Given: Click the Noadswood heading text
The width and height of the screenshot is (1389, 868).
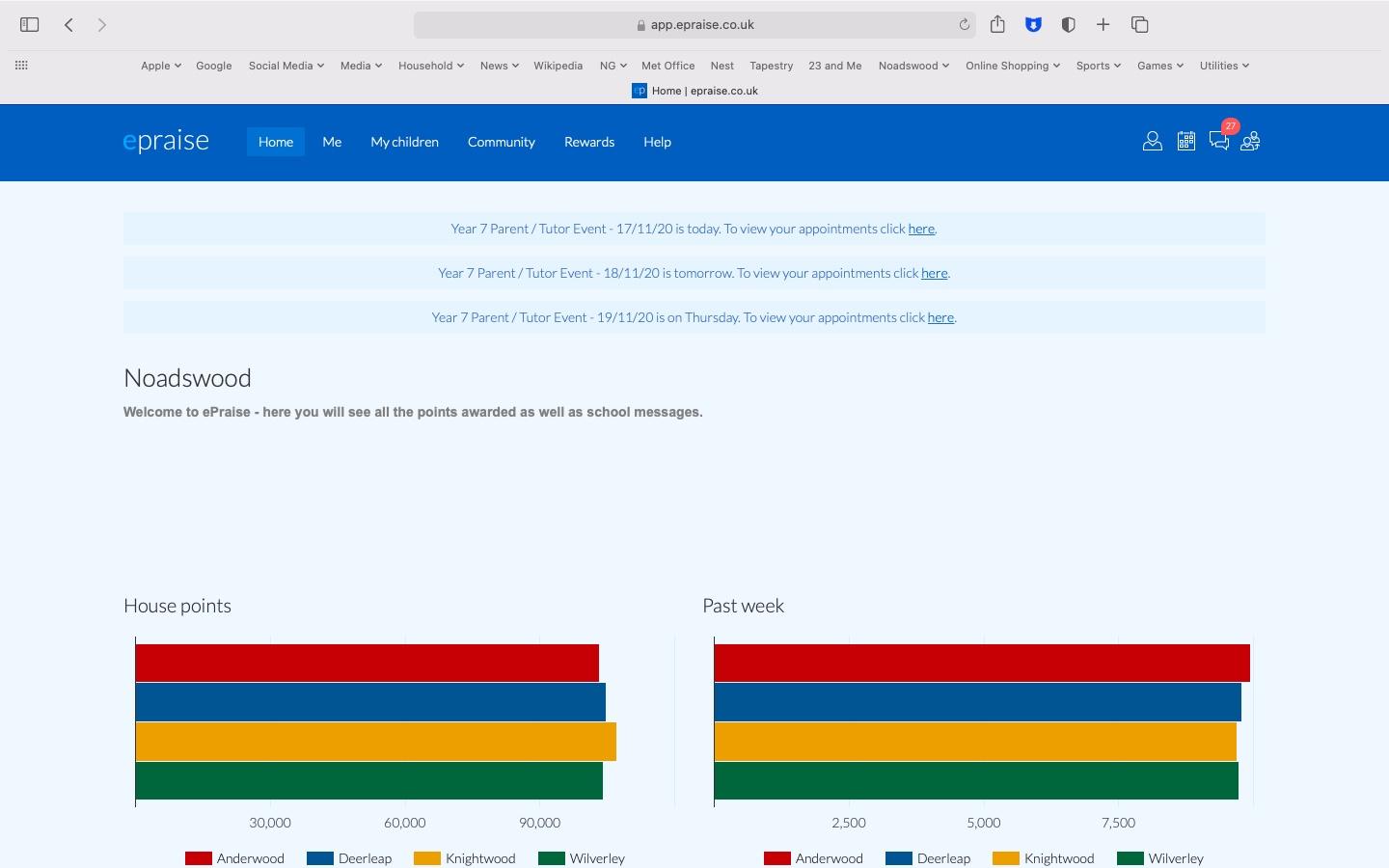Looking at the screenshot, I should (187, 378).
